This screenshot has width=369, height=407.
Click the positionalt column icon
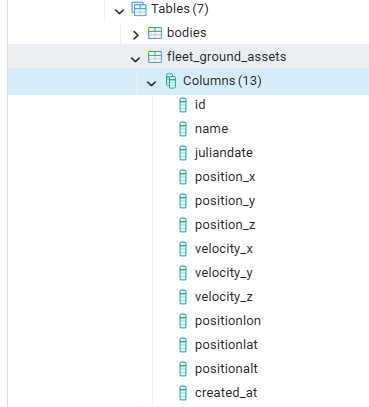[183, 369]
